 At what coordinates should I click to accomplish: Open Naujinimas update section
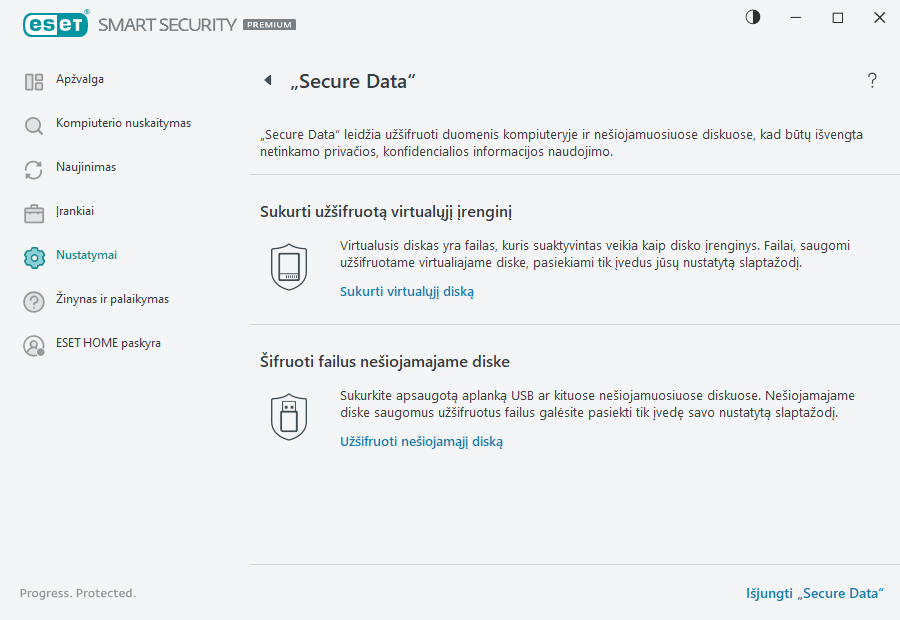coord(33,167)
